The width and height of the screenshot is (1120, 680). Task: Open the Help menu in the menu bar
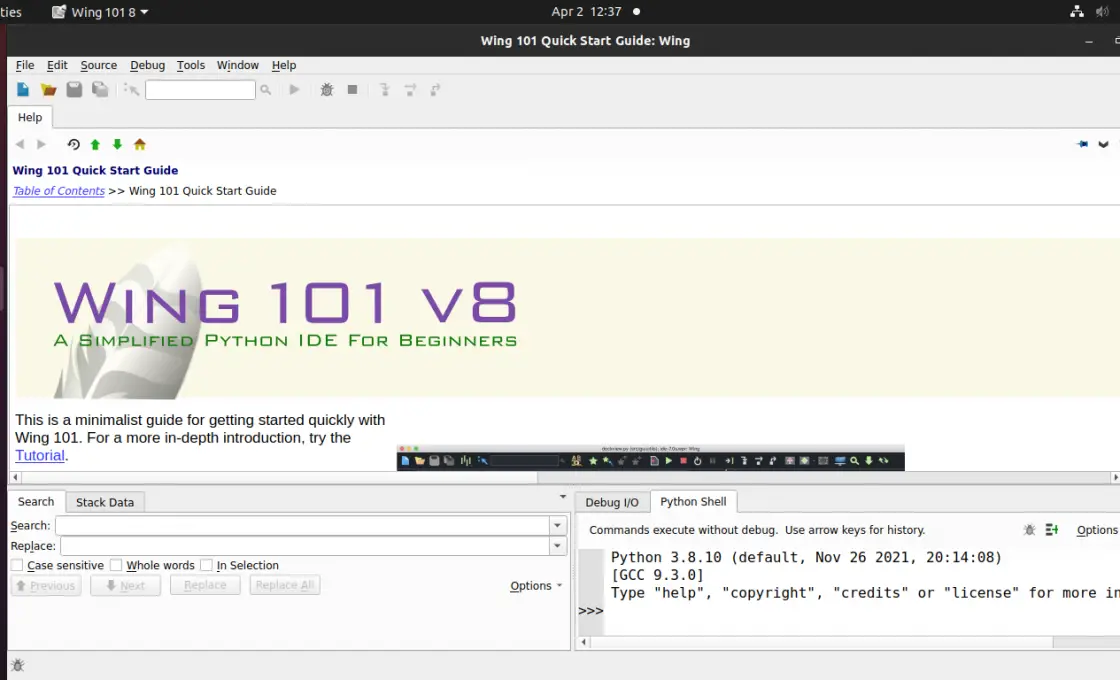tap(284, 65)
